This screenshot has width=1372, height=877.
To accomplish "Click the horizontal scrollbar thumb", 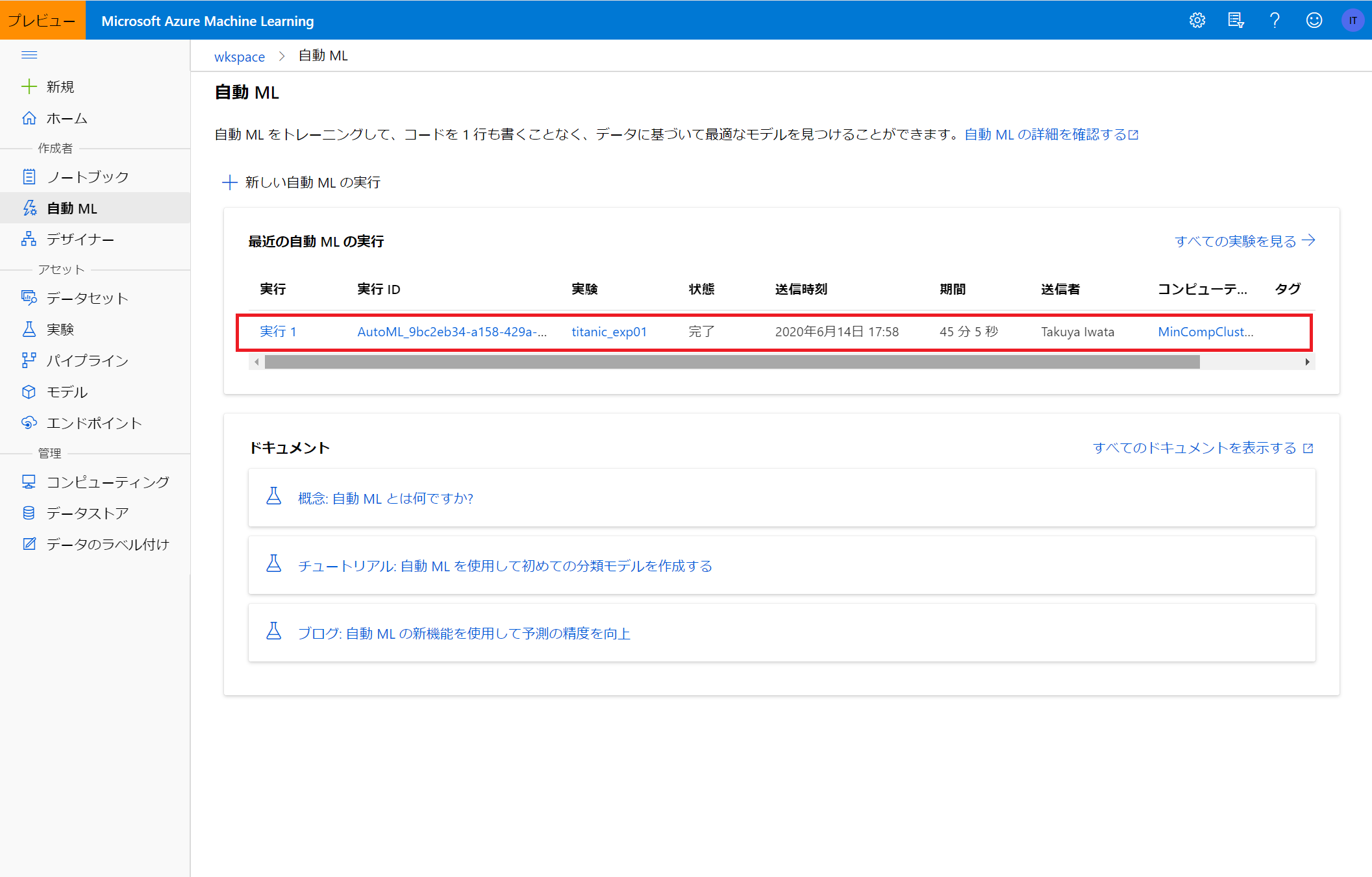I will (732, 362).
